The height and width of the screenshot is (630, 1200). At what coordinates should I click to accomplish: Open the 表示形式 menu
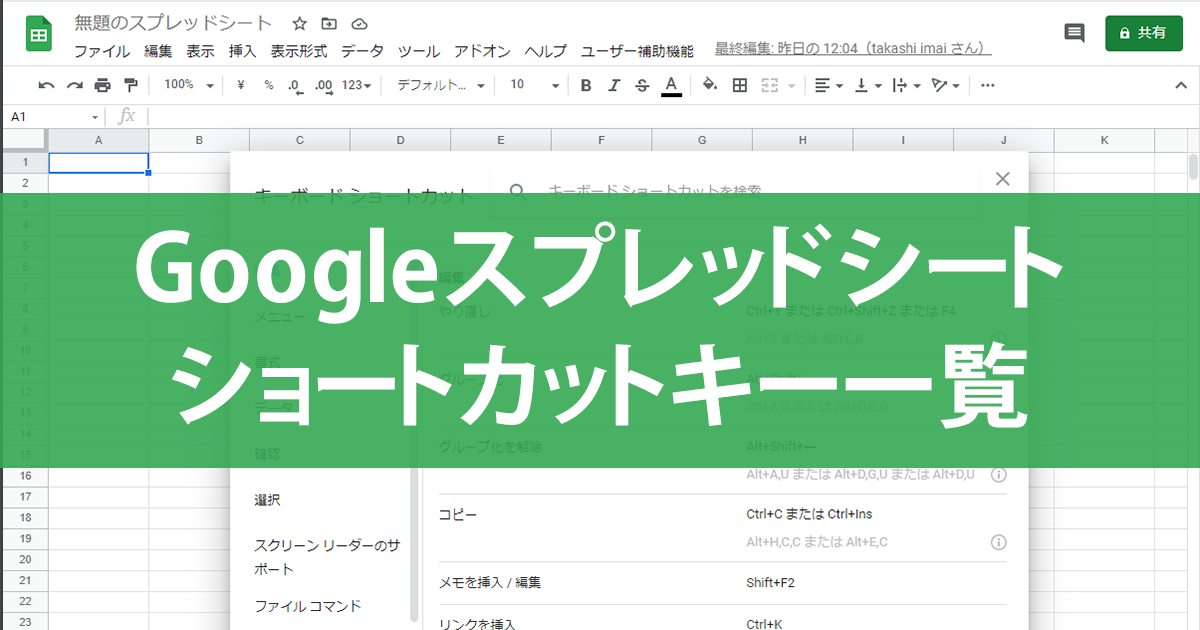[299, 51]
